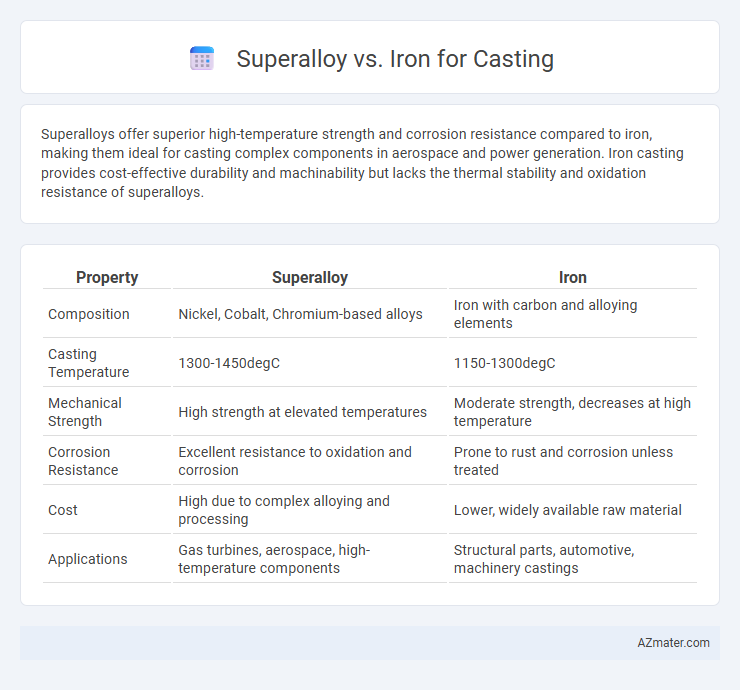Click the intro paragraph starting 'Superalloys offer superior'
This screenshot has width=740, height=690.
pyautogui.click(x=362, y=163)
